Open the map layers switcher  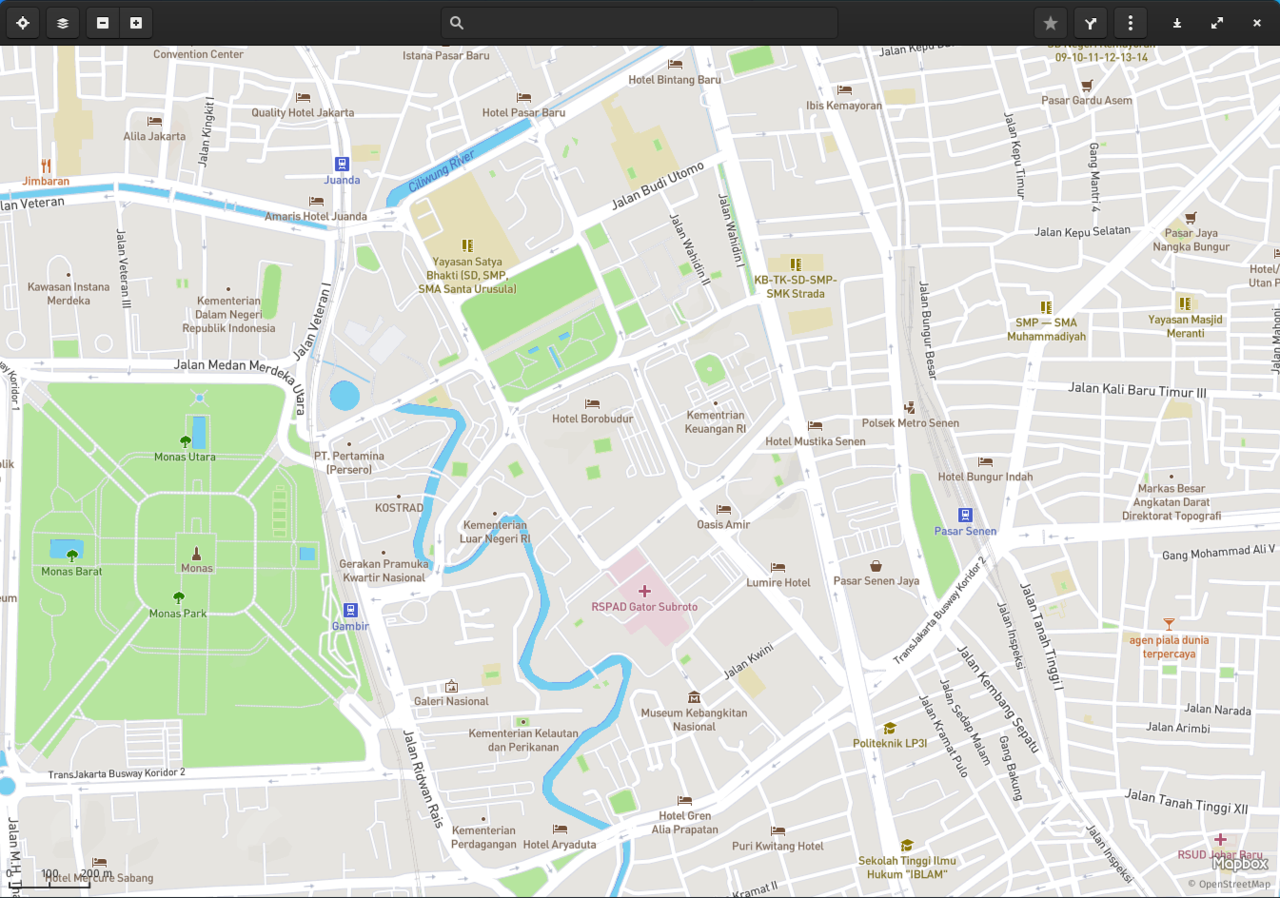62,22
